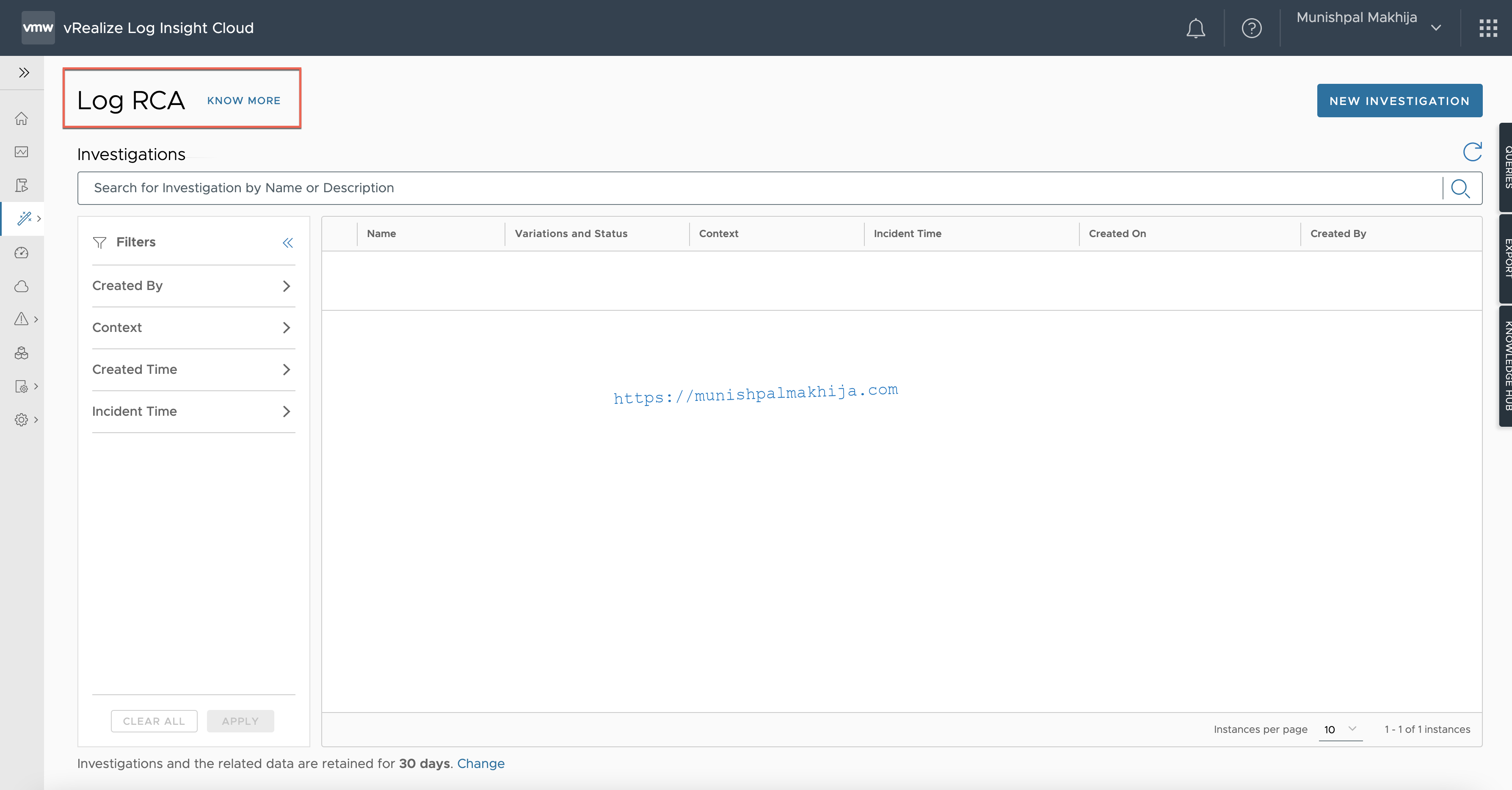Sort by the Name column header
Viewport: 1512px width, 790px height.
point(381,234)
